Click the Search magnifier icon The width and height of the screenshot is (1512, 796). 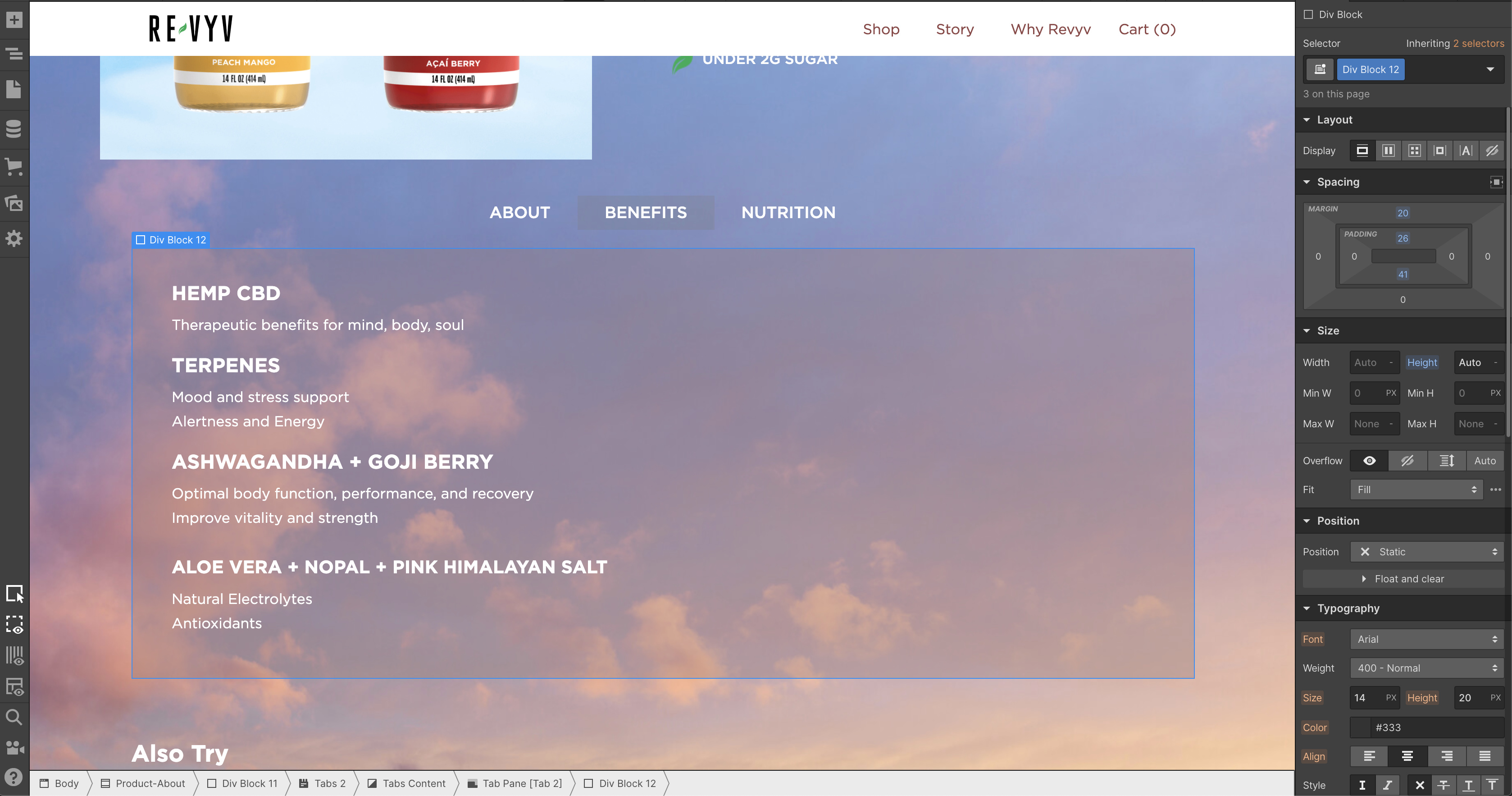tap(14, 717)
